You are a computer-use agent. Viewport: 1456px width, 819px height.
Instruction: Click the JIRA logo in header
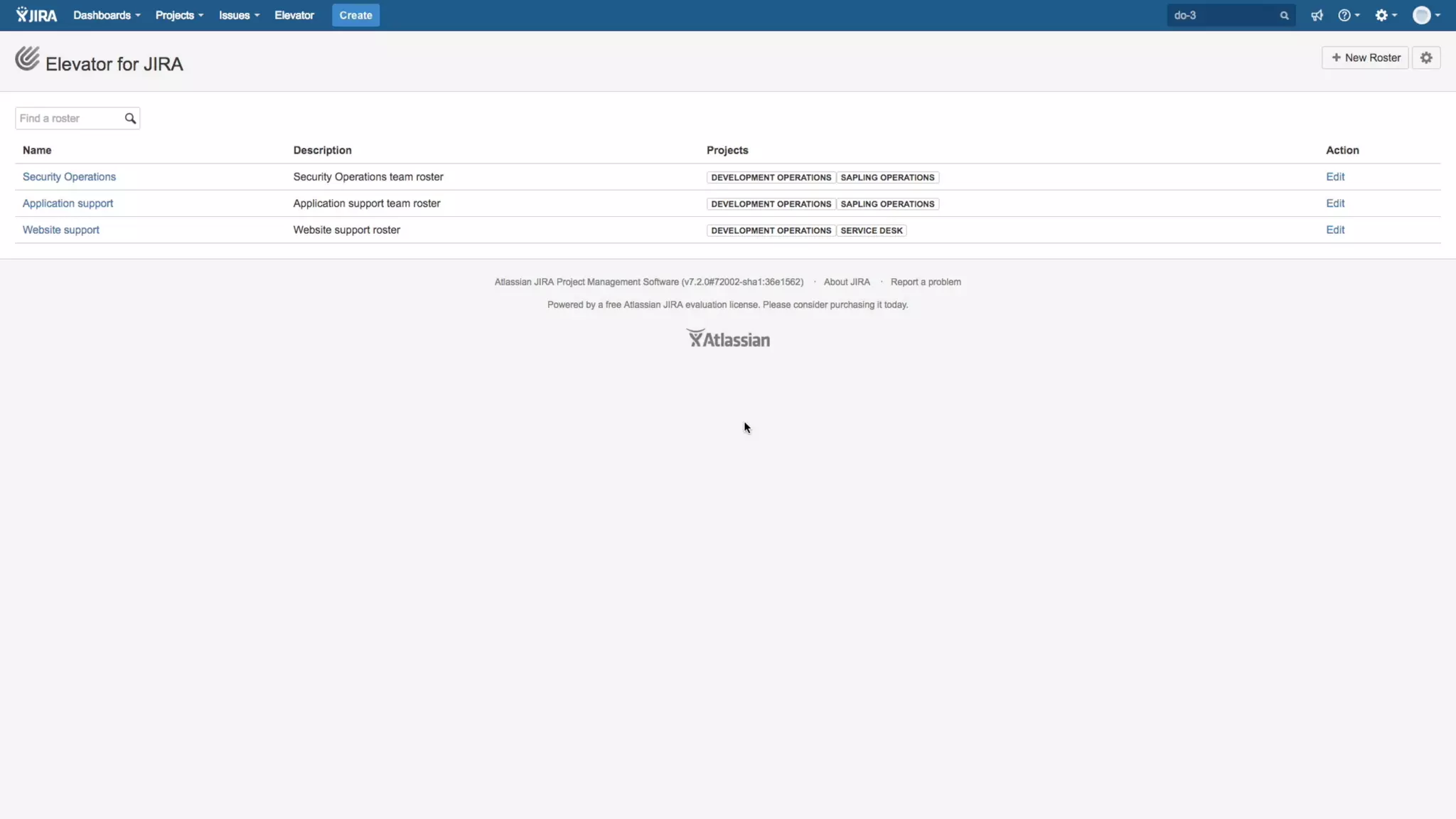click(x=36, y=15)
